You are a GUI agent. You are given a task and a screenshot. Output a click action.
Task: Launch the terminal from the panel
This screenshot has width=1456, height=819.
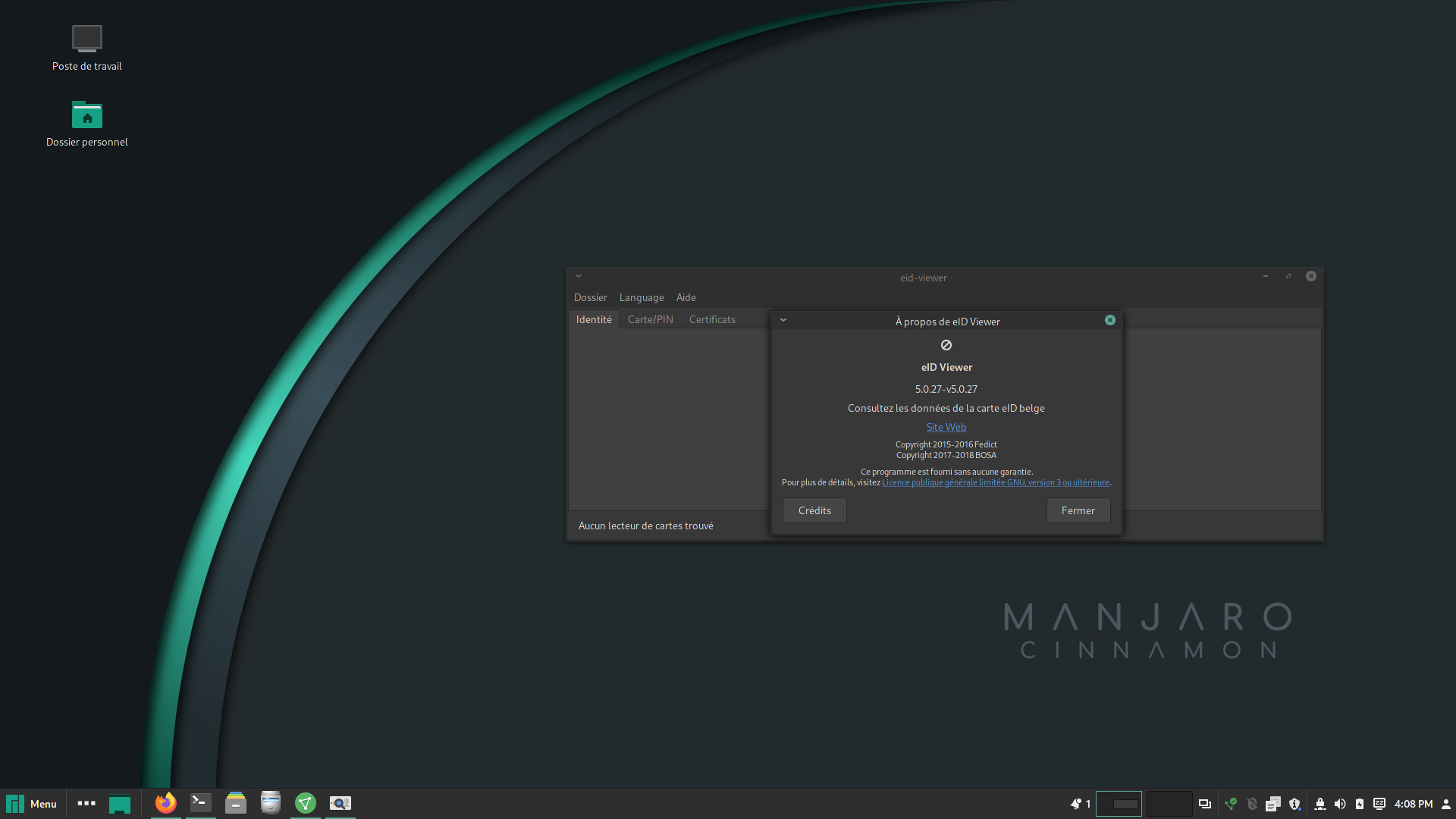coord(201,803)
